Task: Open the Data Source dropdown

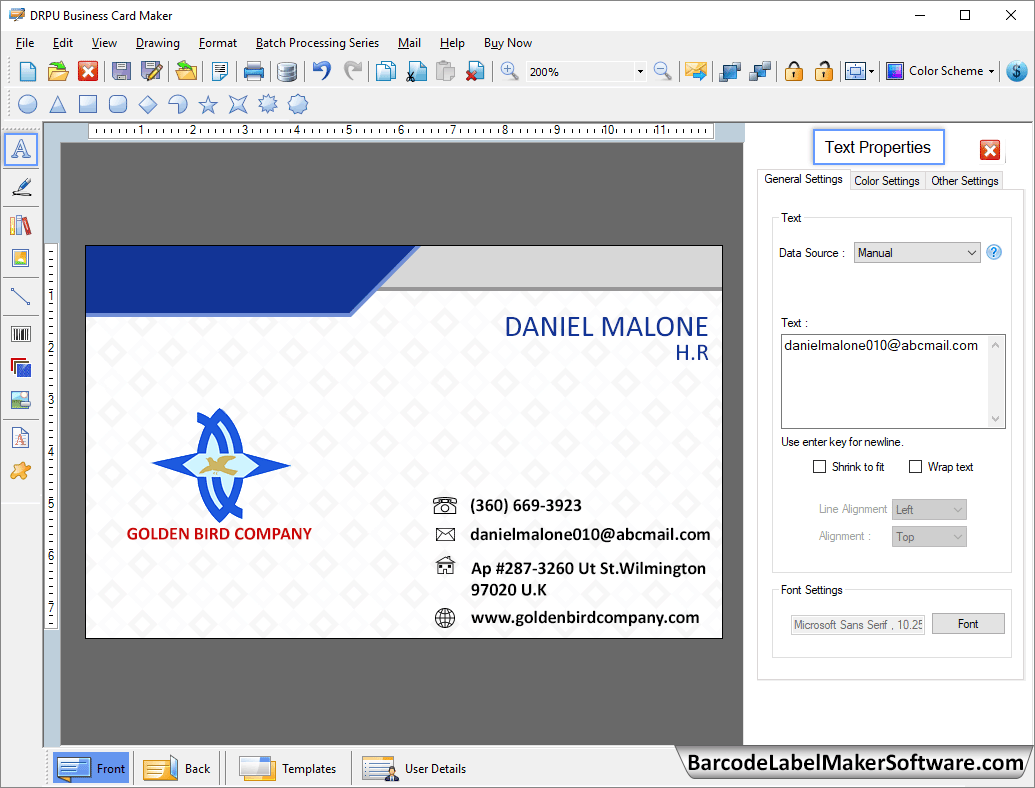Action: pos(917,253)
